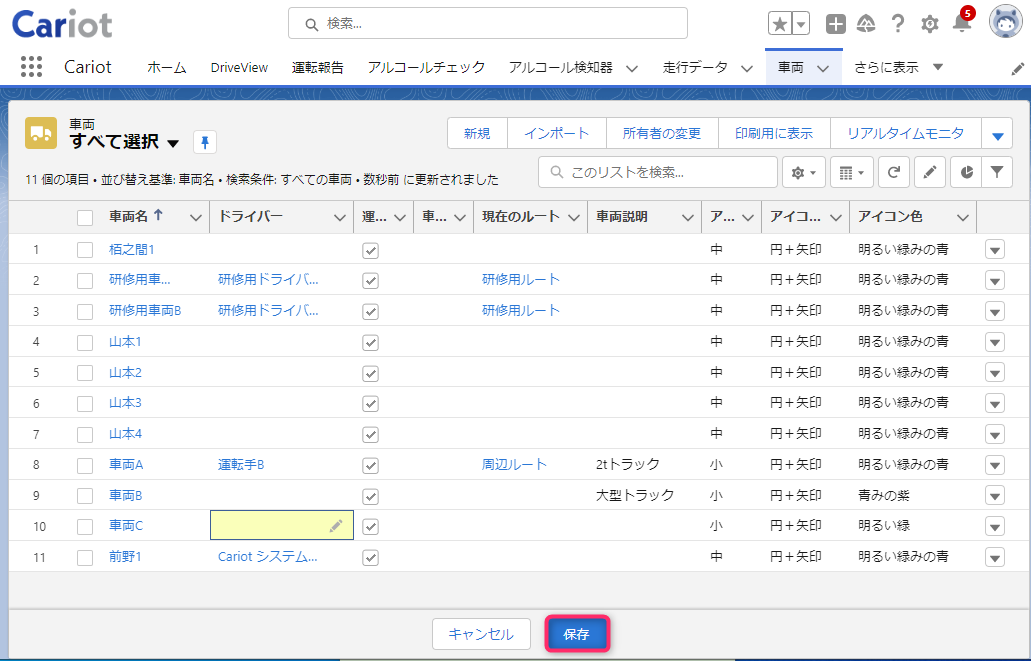
Task: Open the filter funnel icon
Action: coord(997,172)
